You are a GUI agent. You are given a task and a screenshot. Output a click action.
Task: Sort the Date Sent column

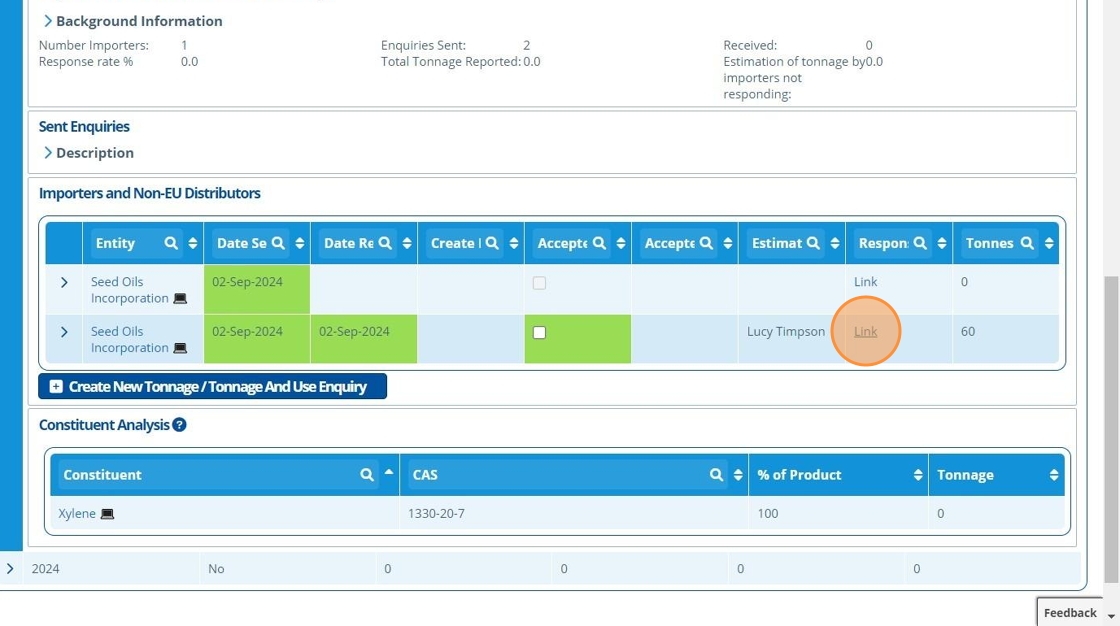point(300,243)
